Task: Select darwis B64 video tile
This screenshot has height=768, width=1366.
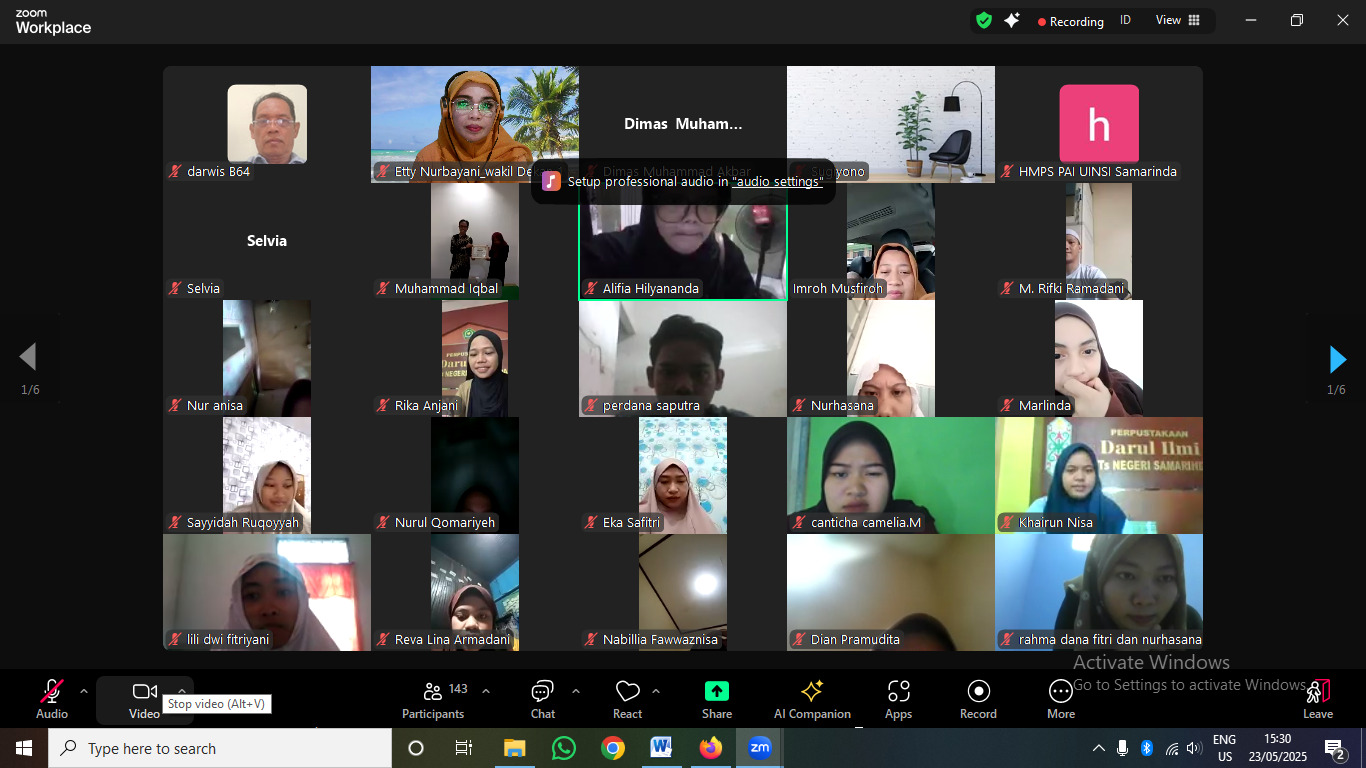Action: coord(267,124)
